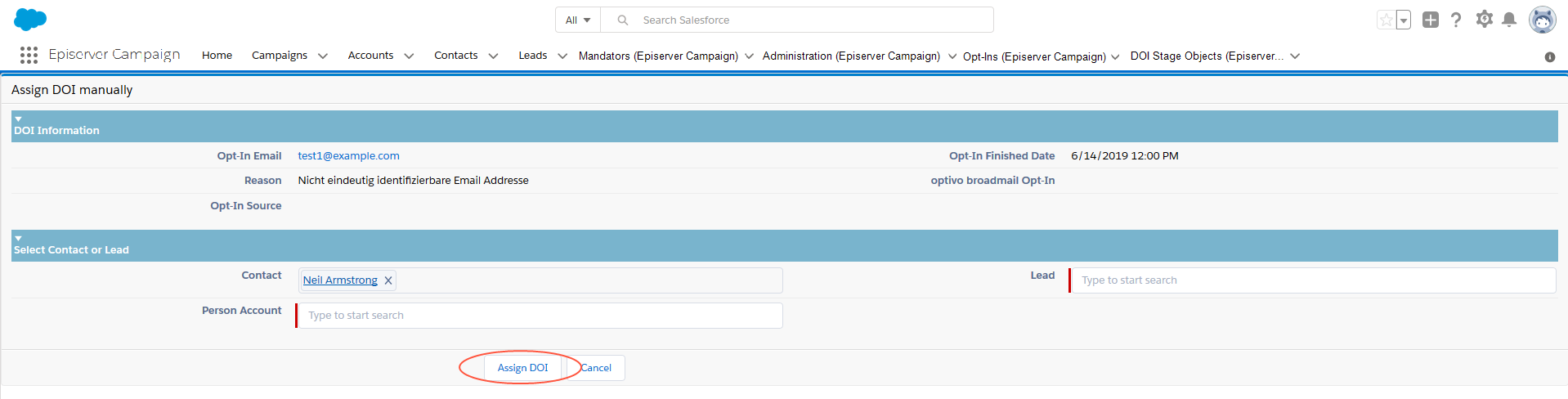Go to the Home tab

(217, 56)
